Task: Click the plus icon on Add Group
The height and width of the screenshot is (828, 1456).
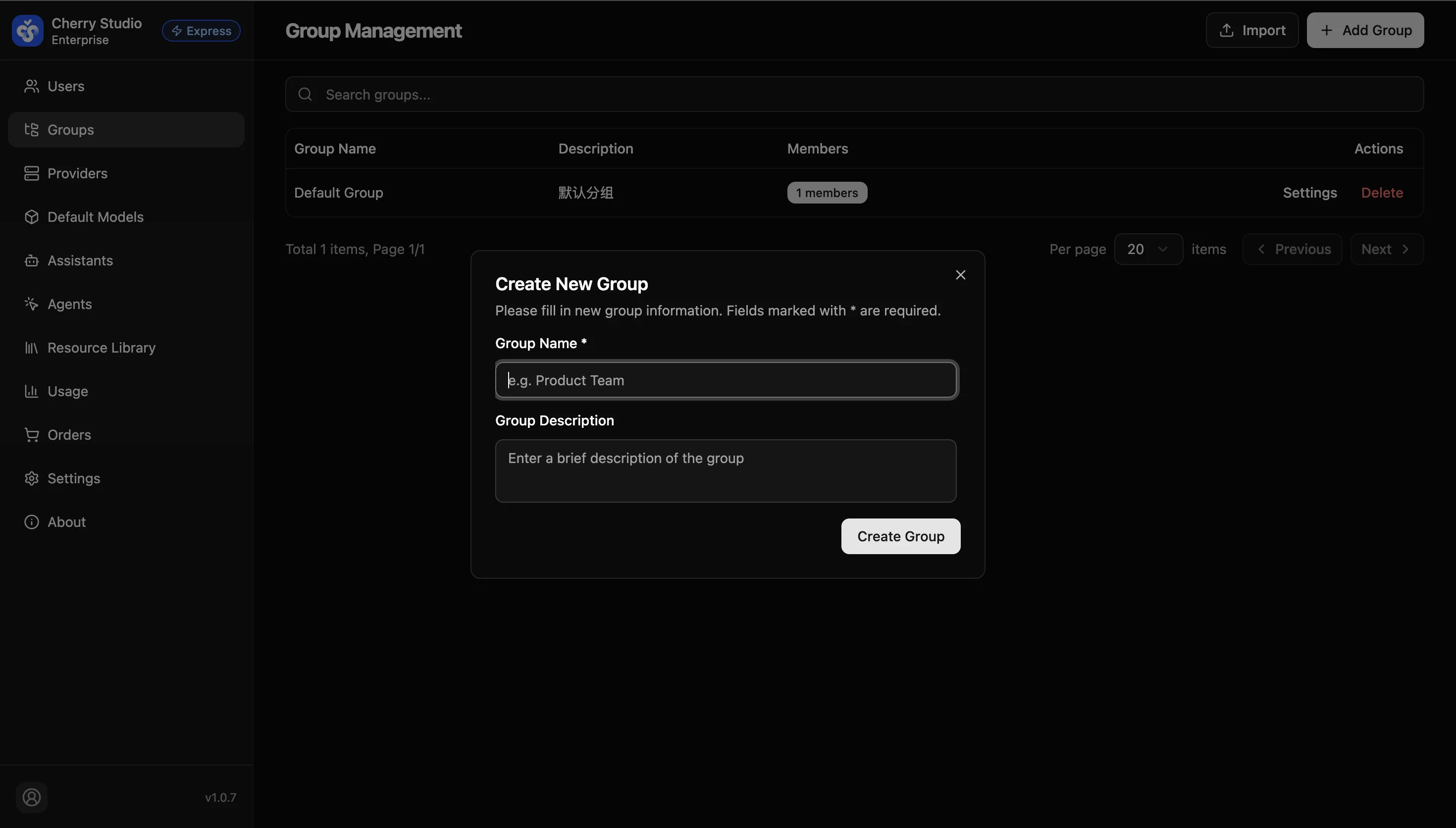Action: click(x=1326, y=30)
